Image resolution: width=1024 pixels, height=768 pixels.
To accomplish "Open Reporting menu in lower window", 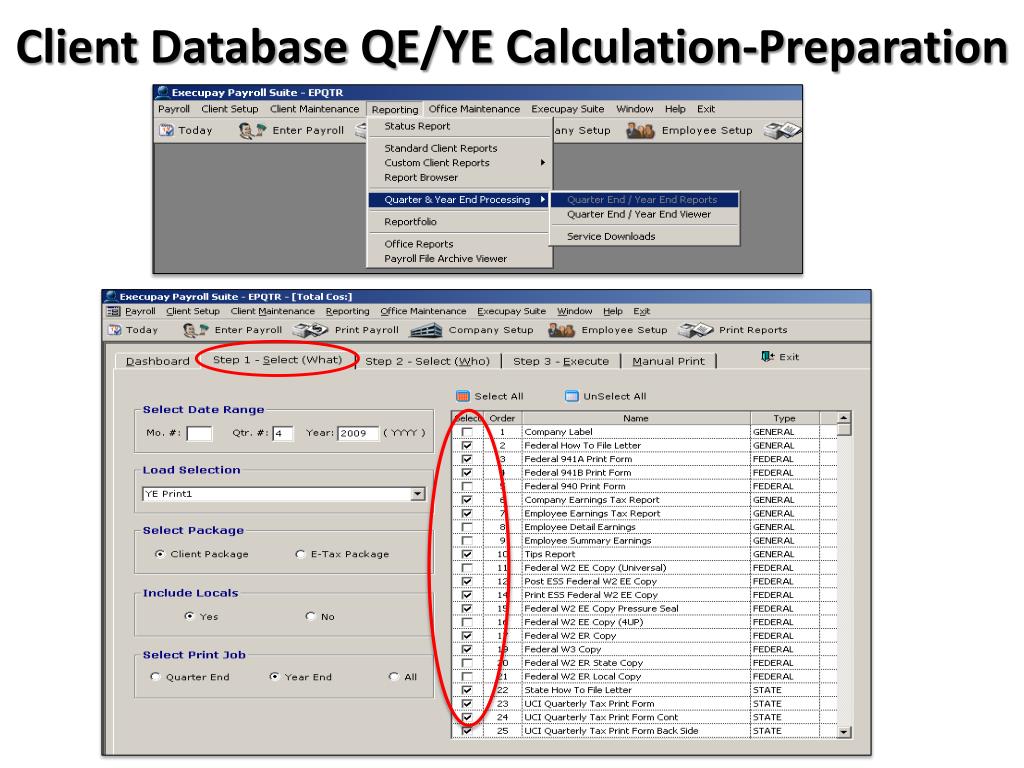I will [347, 312].
